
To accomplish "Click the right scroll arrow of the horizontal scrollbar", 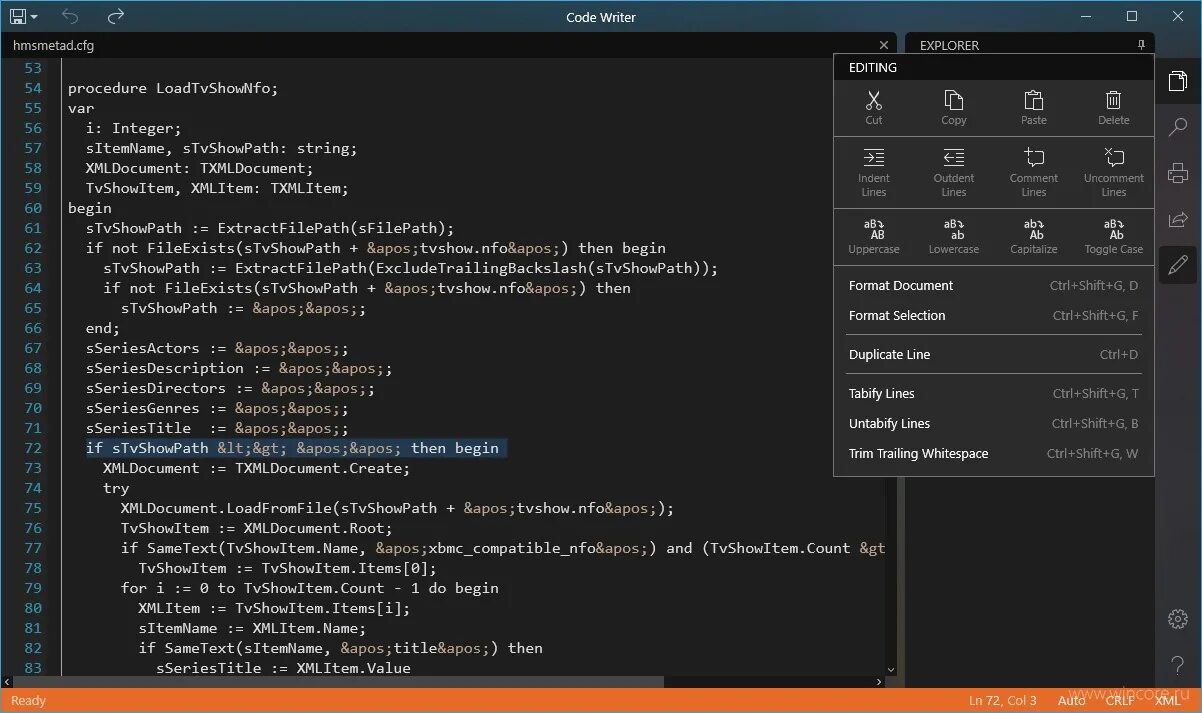I will [877, 682].
